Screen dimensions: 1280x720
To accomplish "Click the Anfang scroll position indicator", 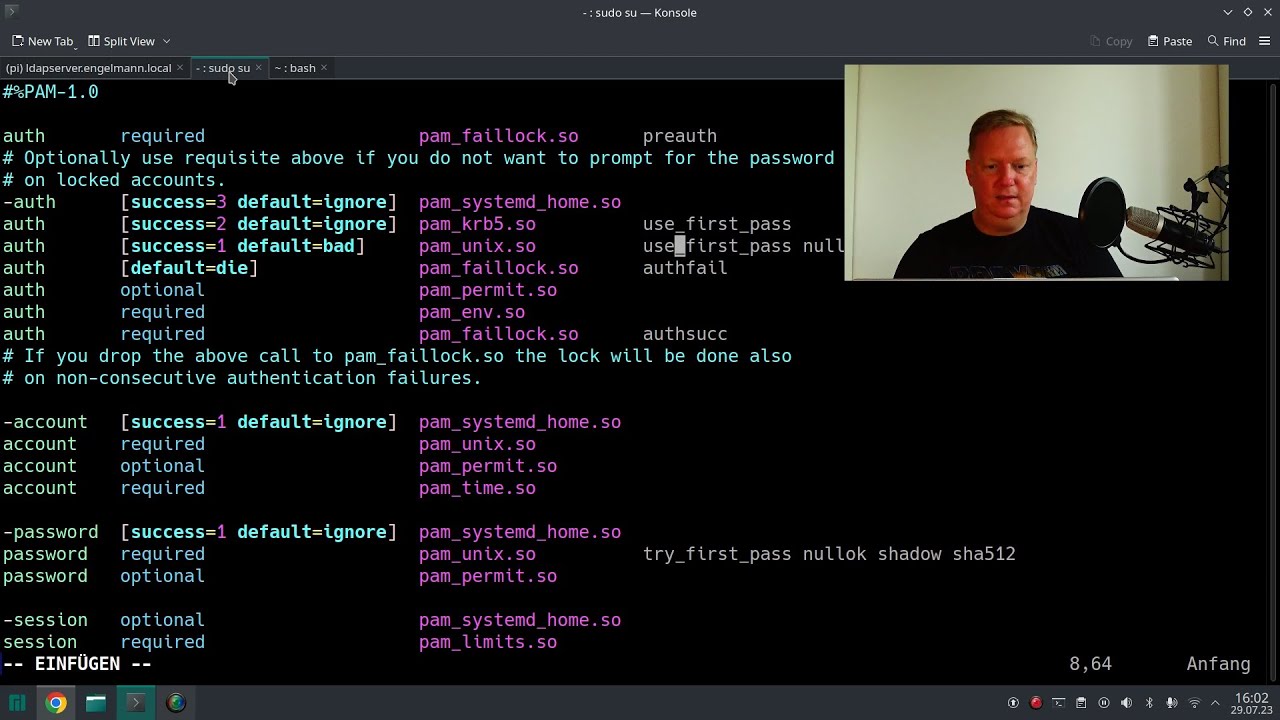I will coord(1218,664).
